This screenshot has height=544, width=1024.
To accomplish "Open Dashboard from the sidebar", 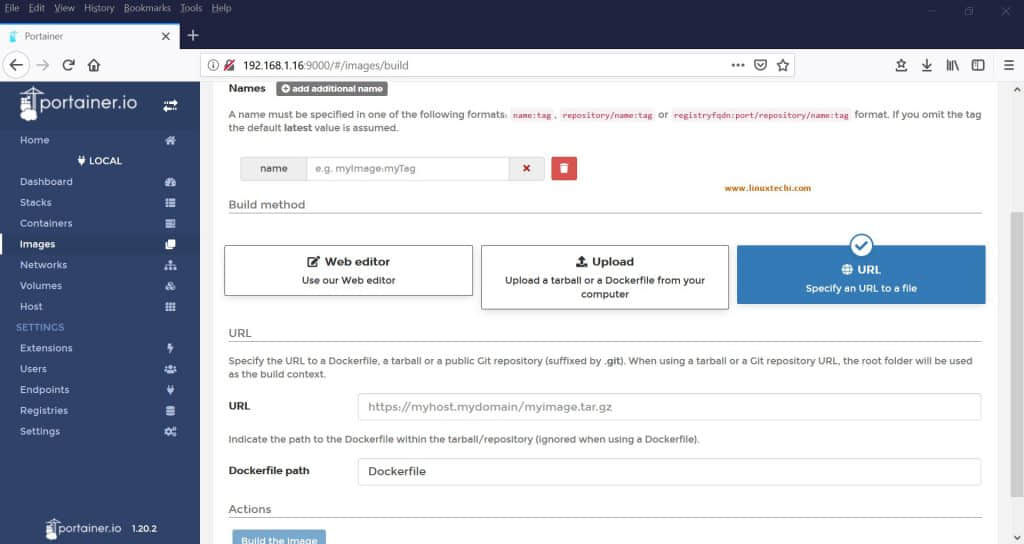I will pos(46,182).
